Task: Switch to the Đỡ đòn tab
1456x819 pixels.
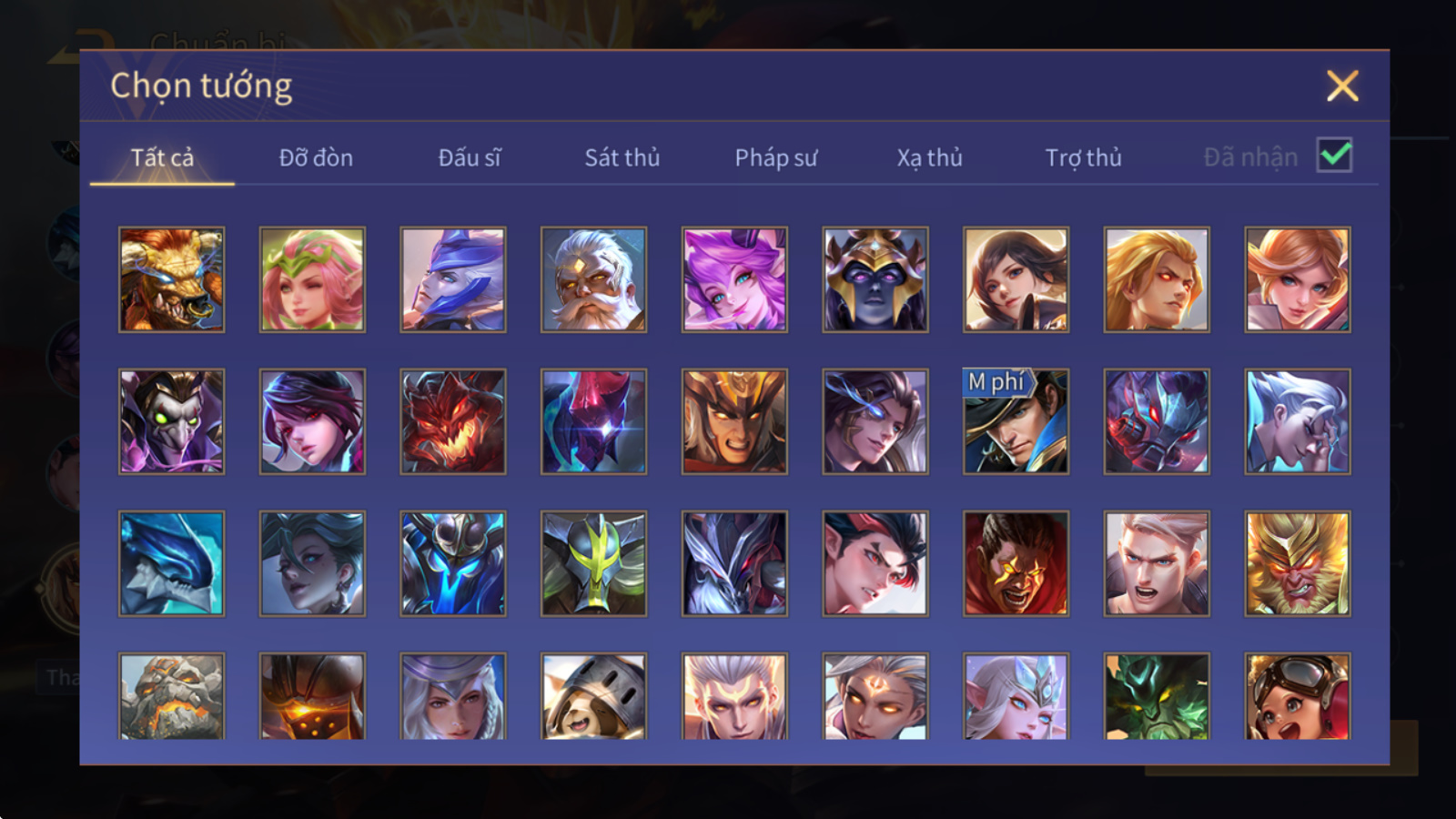Action: pos(316,157)
